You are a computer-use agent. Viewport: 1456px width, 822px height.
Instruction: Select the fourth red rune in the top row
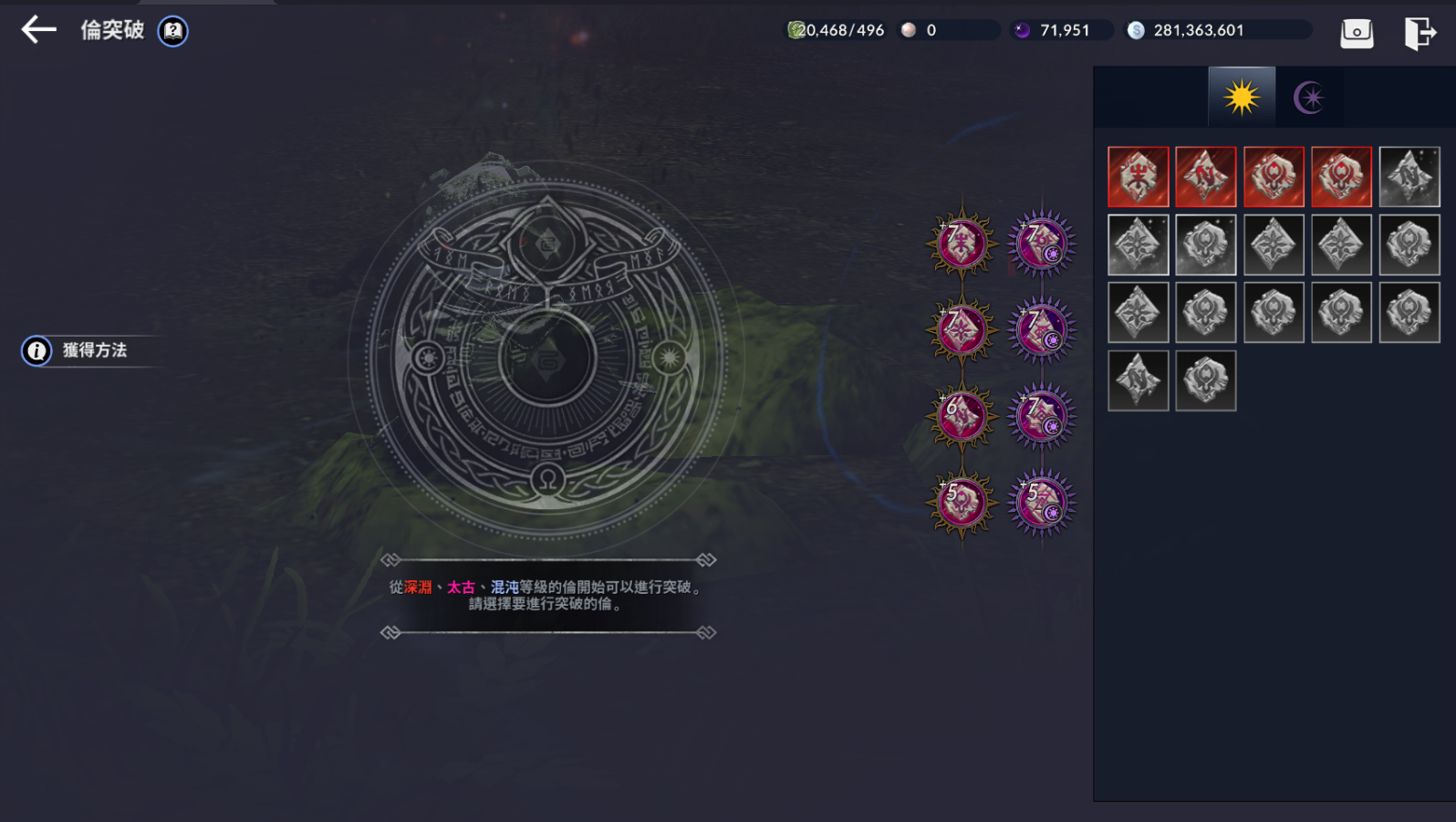1341,176
